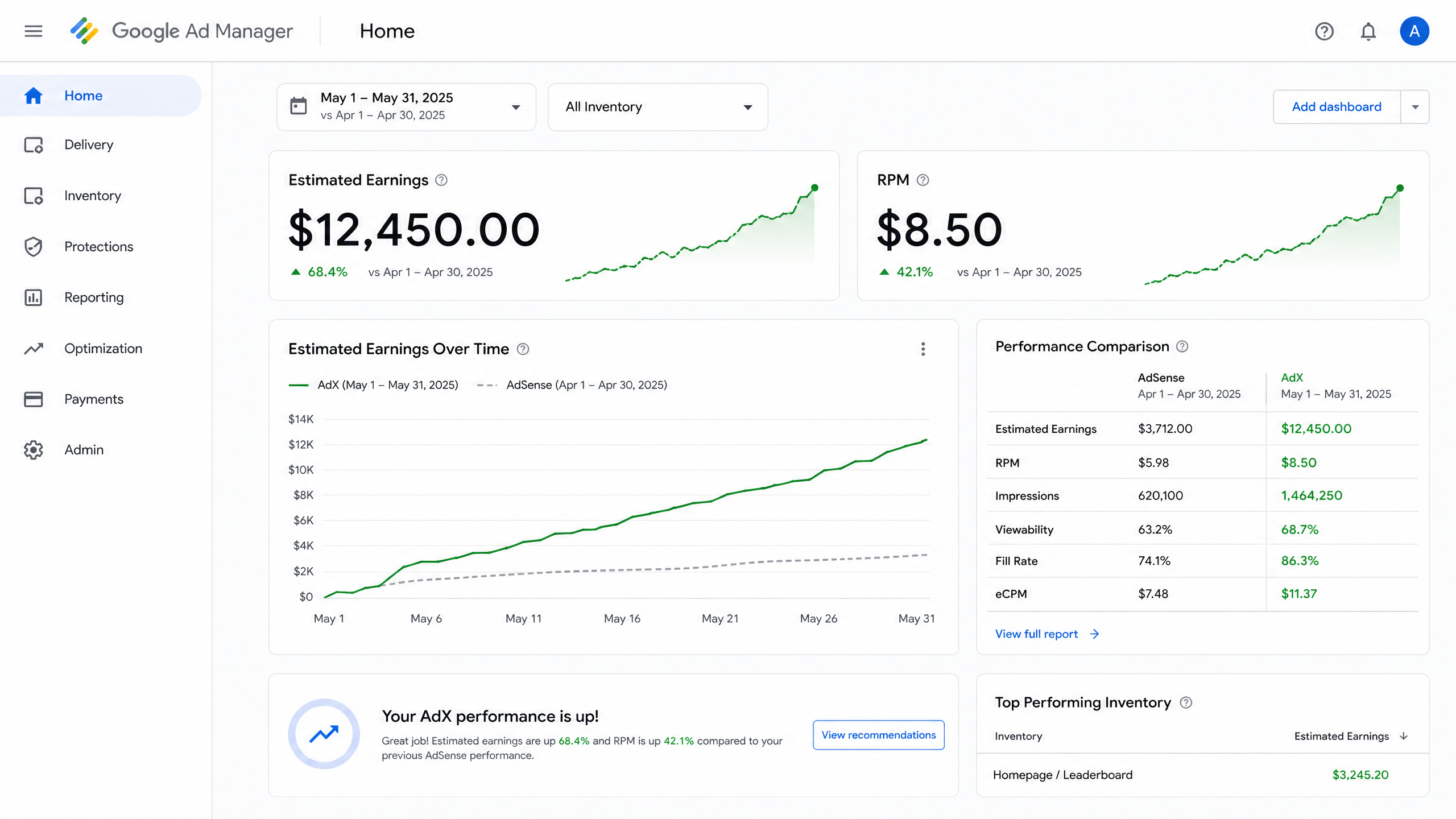Click the Add dashboard button
1456x819 pixels.
[x=1337, y=107]
